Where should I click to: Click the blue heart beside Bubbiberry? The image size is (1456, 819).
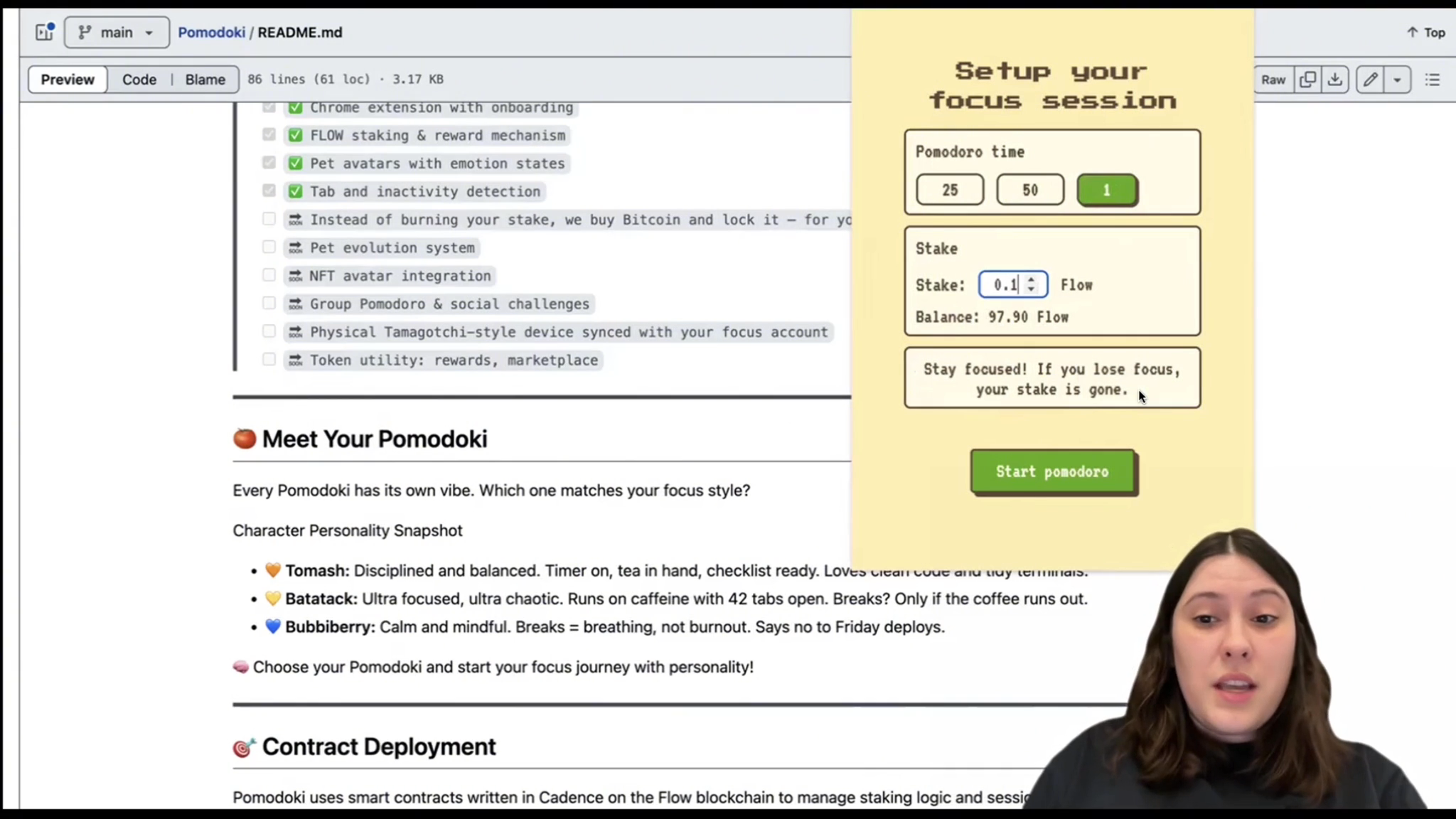tap(273, 626)
